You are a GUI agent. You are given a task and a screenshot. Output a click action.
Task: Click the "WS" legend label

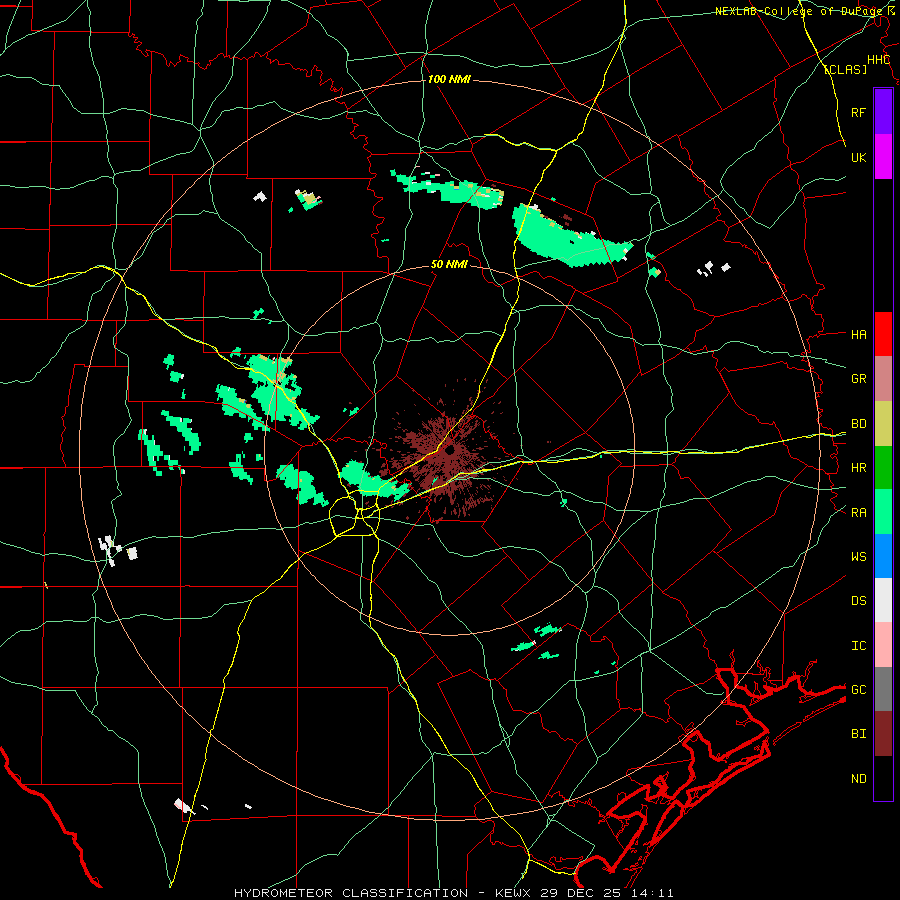(858, 557)
